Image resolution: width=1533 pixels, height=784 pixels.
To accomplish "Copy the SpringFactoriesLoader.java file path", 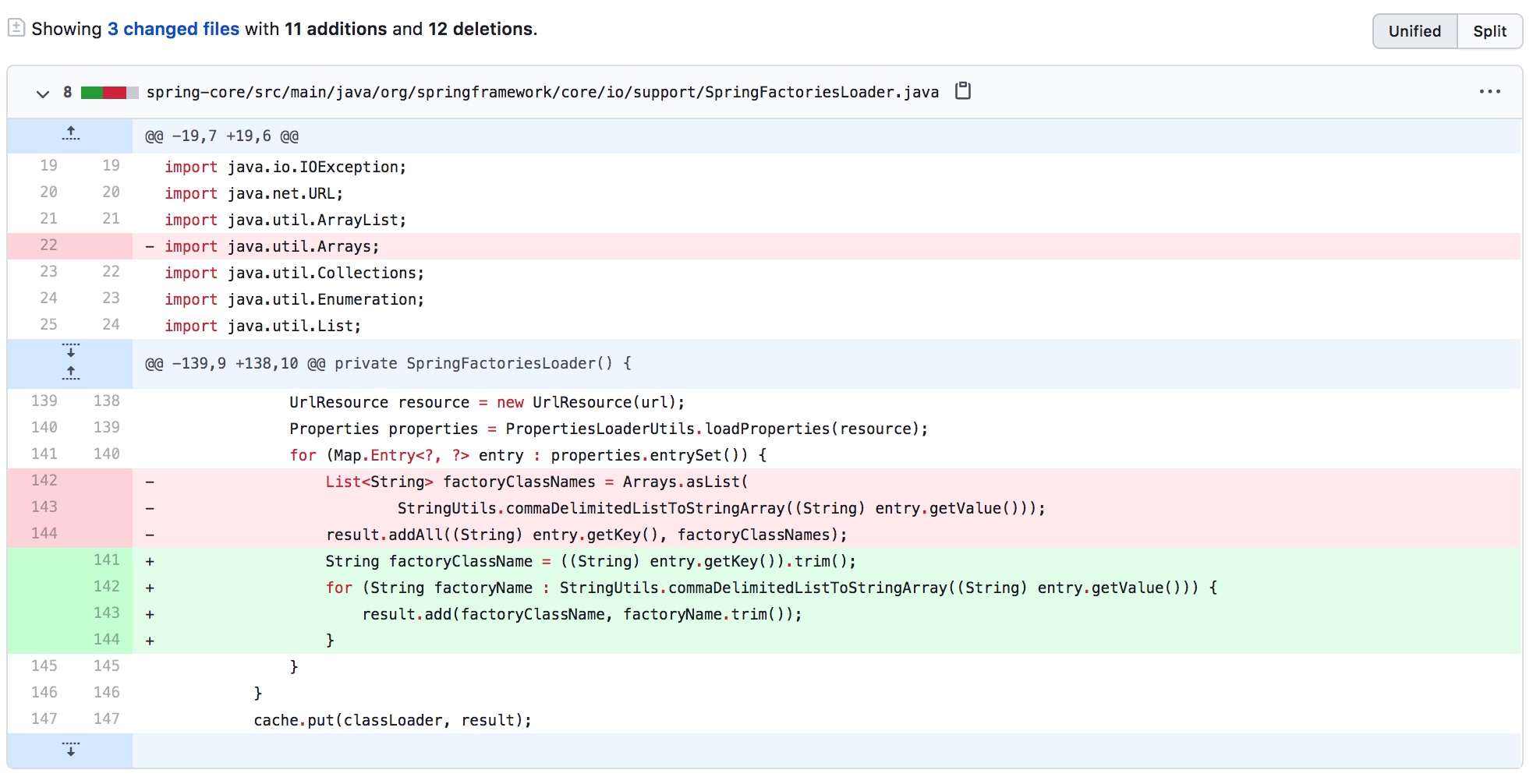I will (x=963, y=91).
